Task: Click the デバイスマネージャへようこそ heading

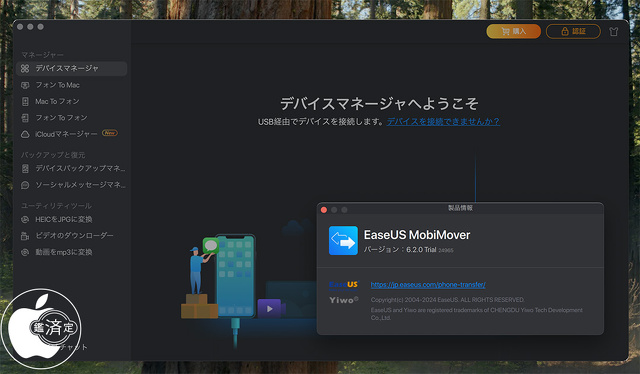Action: click(x=379, y=104)
